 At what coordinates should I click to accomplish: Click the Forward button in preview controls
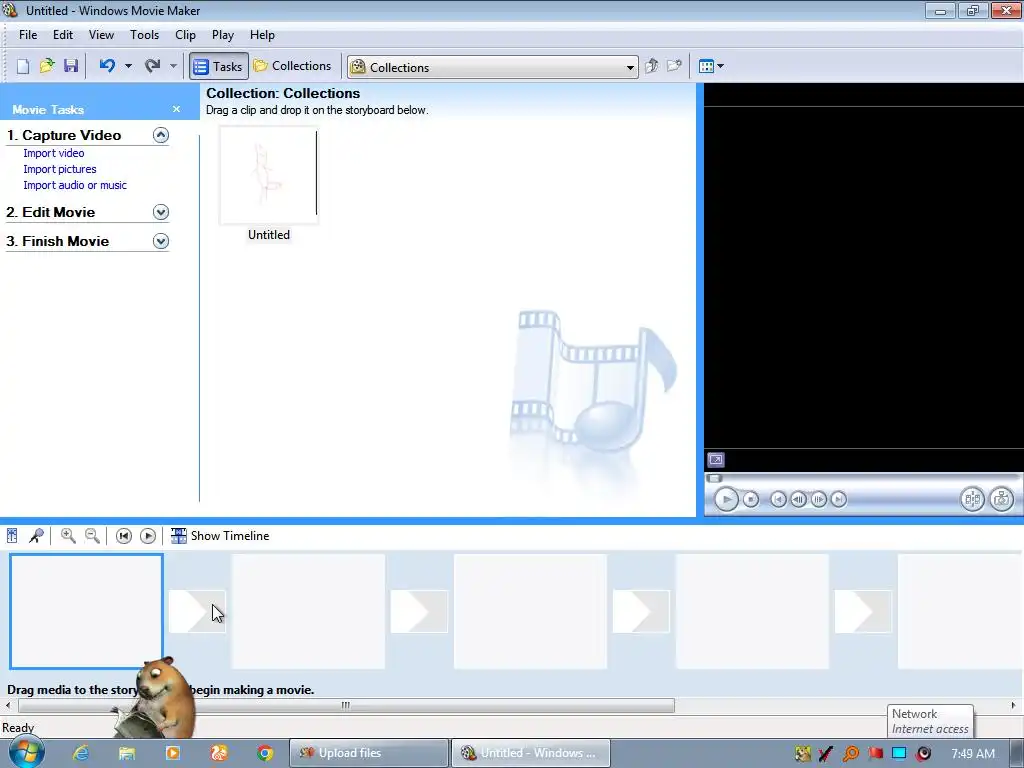pos(839,500)
